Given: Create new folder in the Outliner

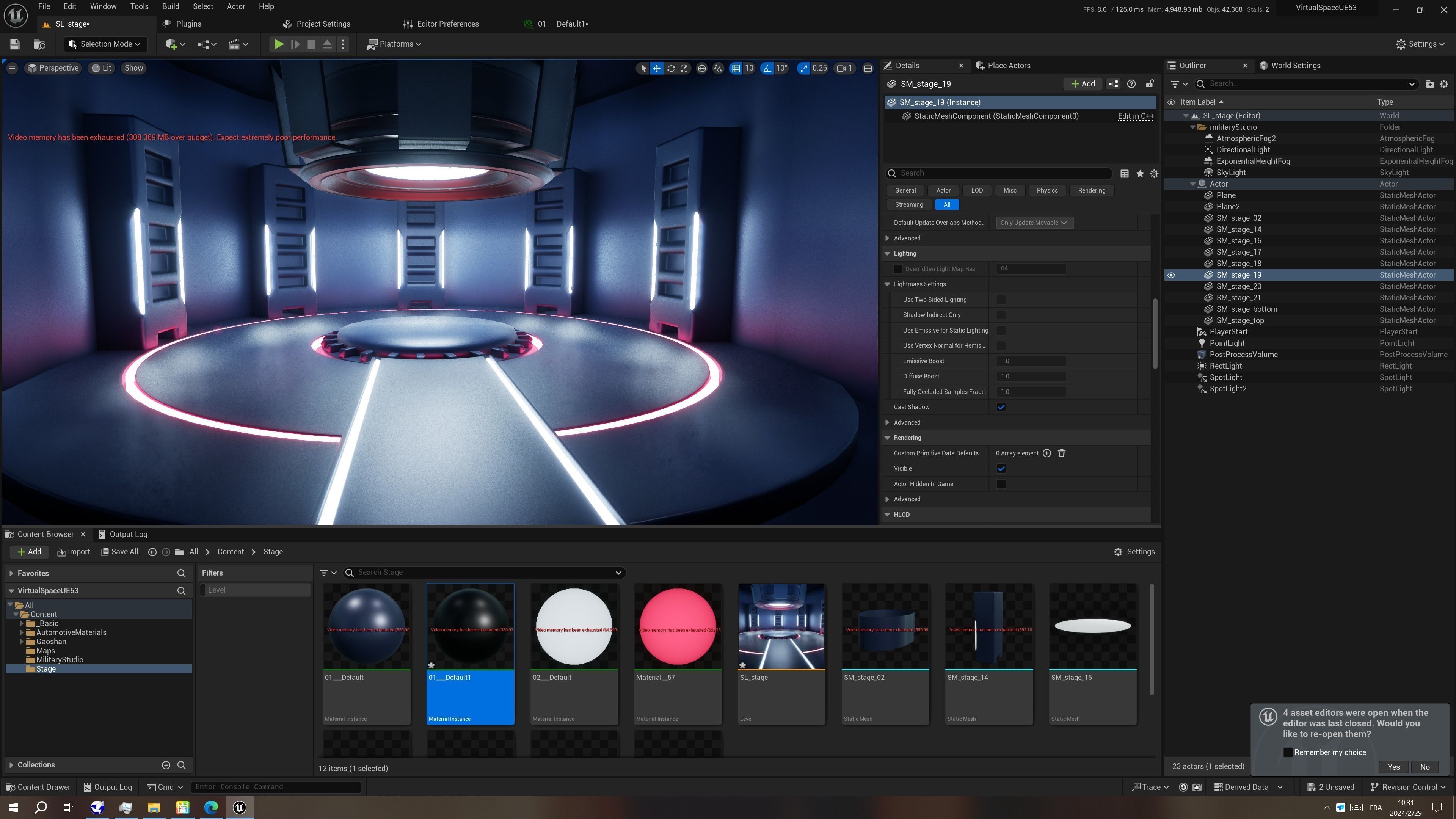Looking at the screenshot, I should click(1429, 84).
